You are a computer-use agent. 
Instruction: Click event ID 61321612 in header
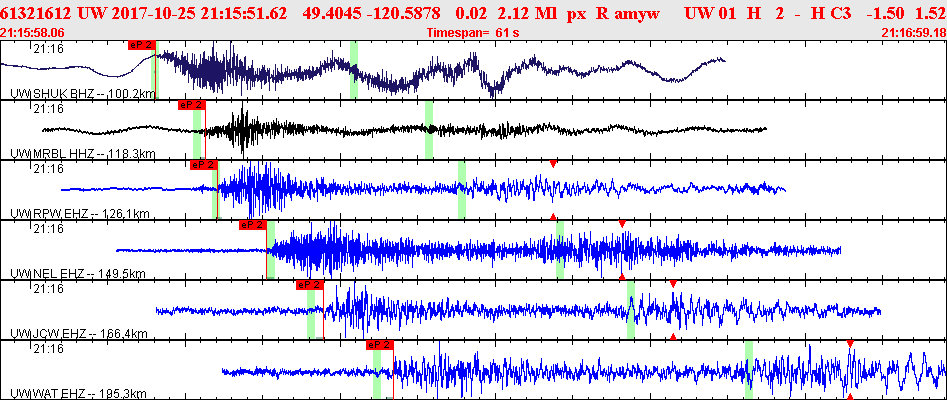(x=37, y=13)
